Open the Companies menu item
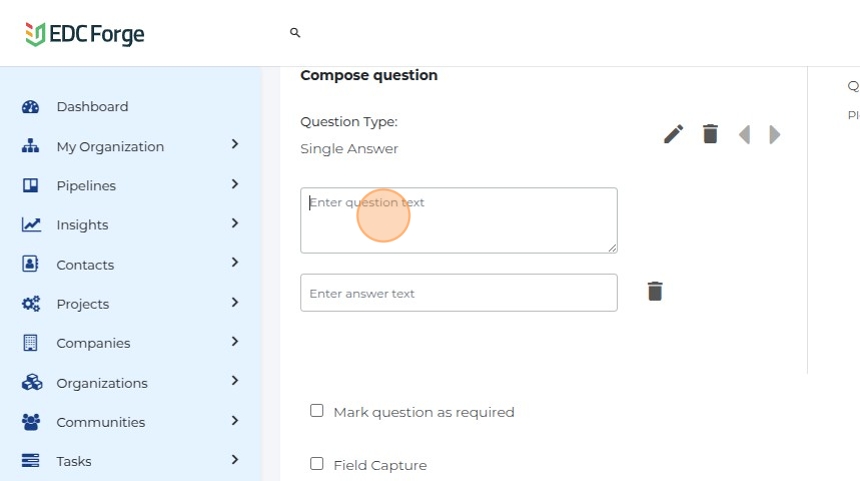Image resolution: width=860 pixels, height=481 pixels. (x=93, y=343)
